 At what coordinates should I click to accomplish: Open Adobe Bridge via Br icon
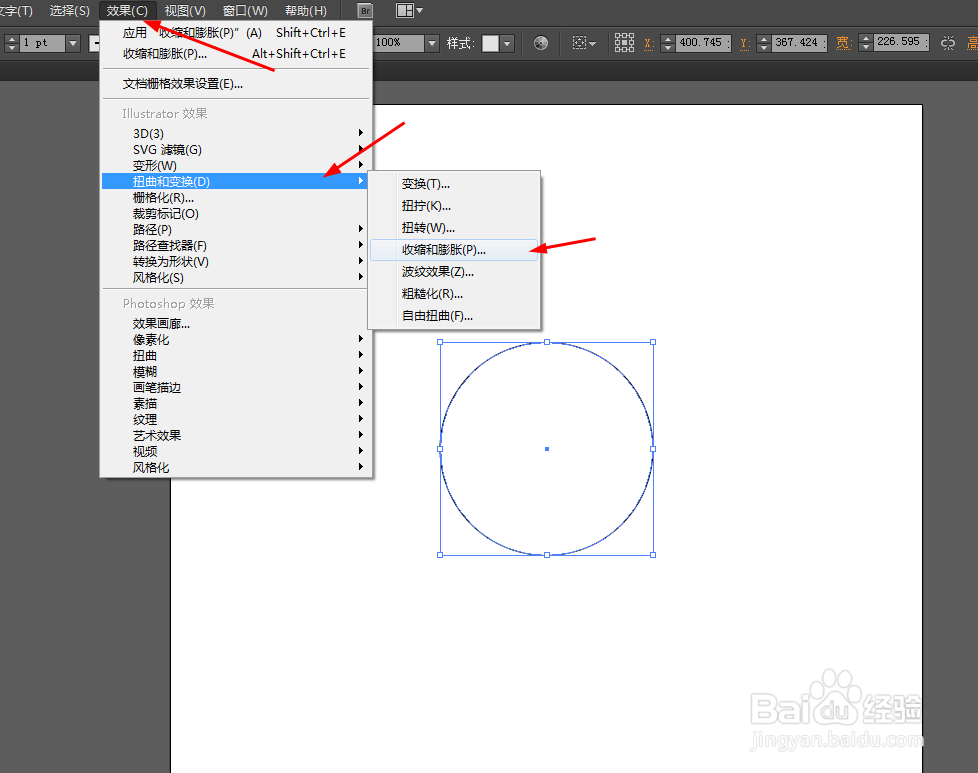click(x=366, y=11)
